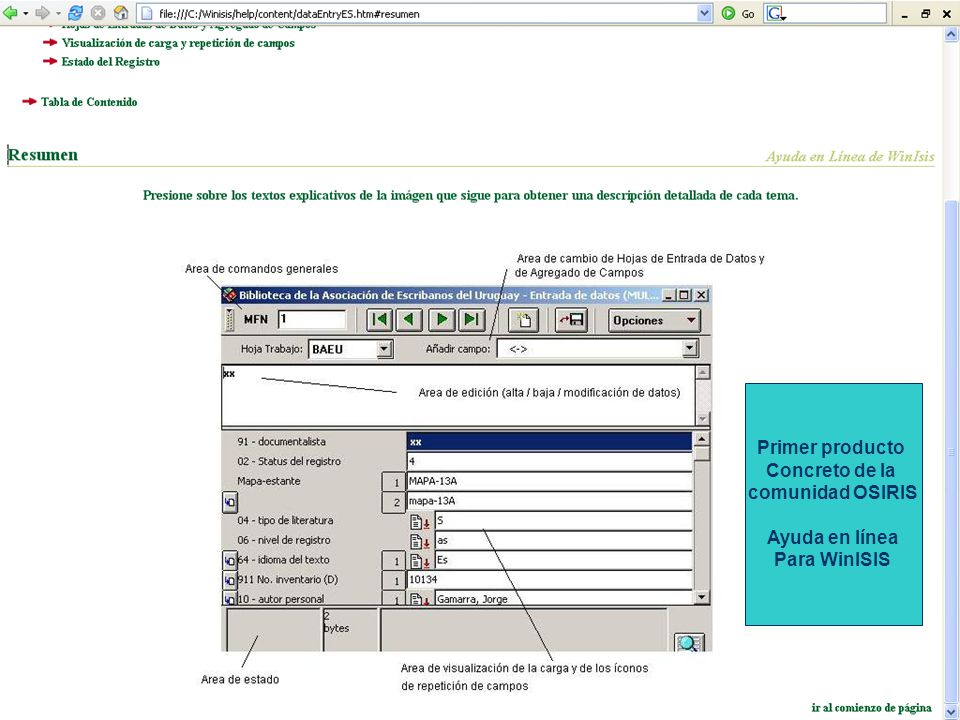Click the field list scroll up arrow
Image resolution: width=960 pixels, height=720 pixels.
(702, 439)
